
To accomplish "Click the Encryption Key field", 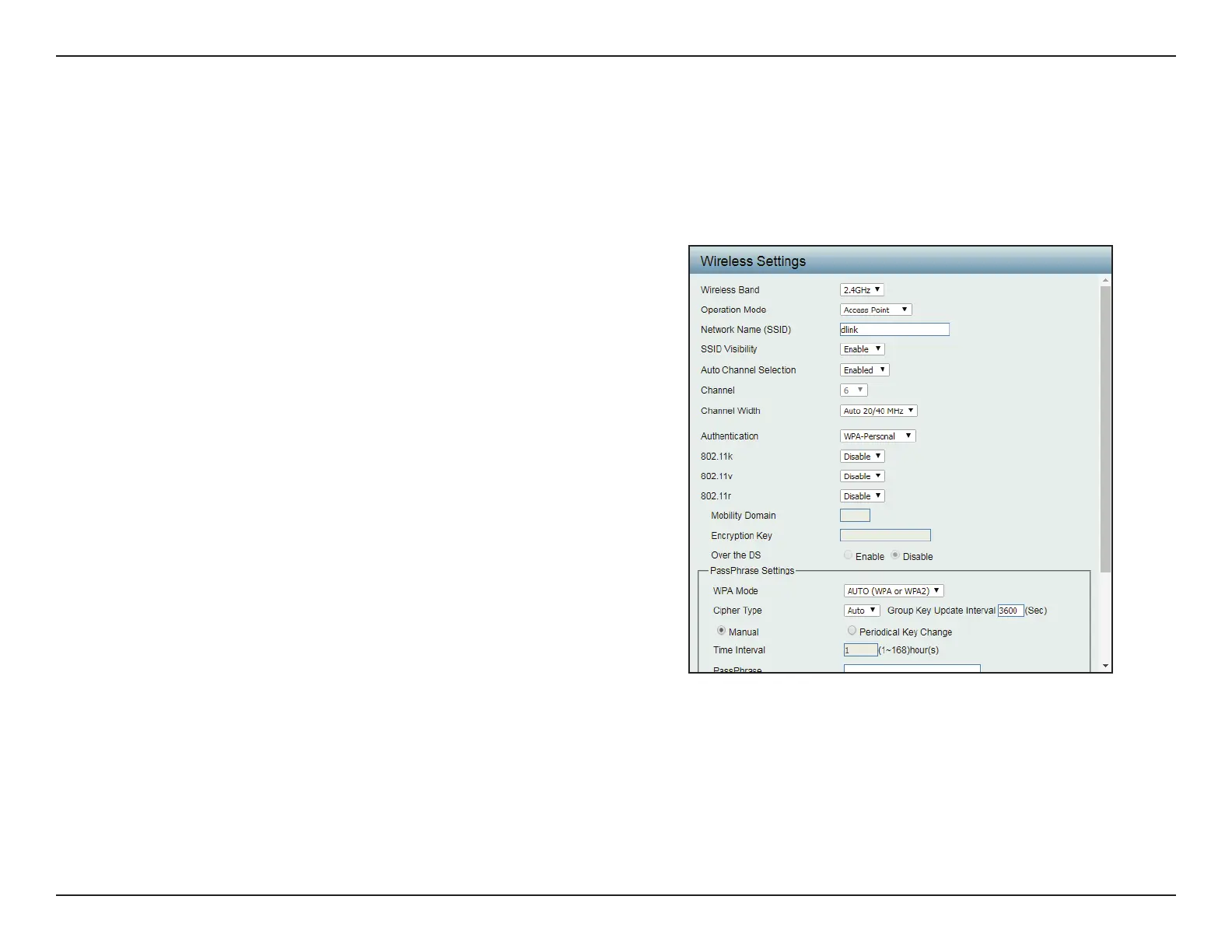I will click(x=885, y=535).
